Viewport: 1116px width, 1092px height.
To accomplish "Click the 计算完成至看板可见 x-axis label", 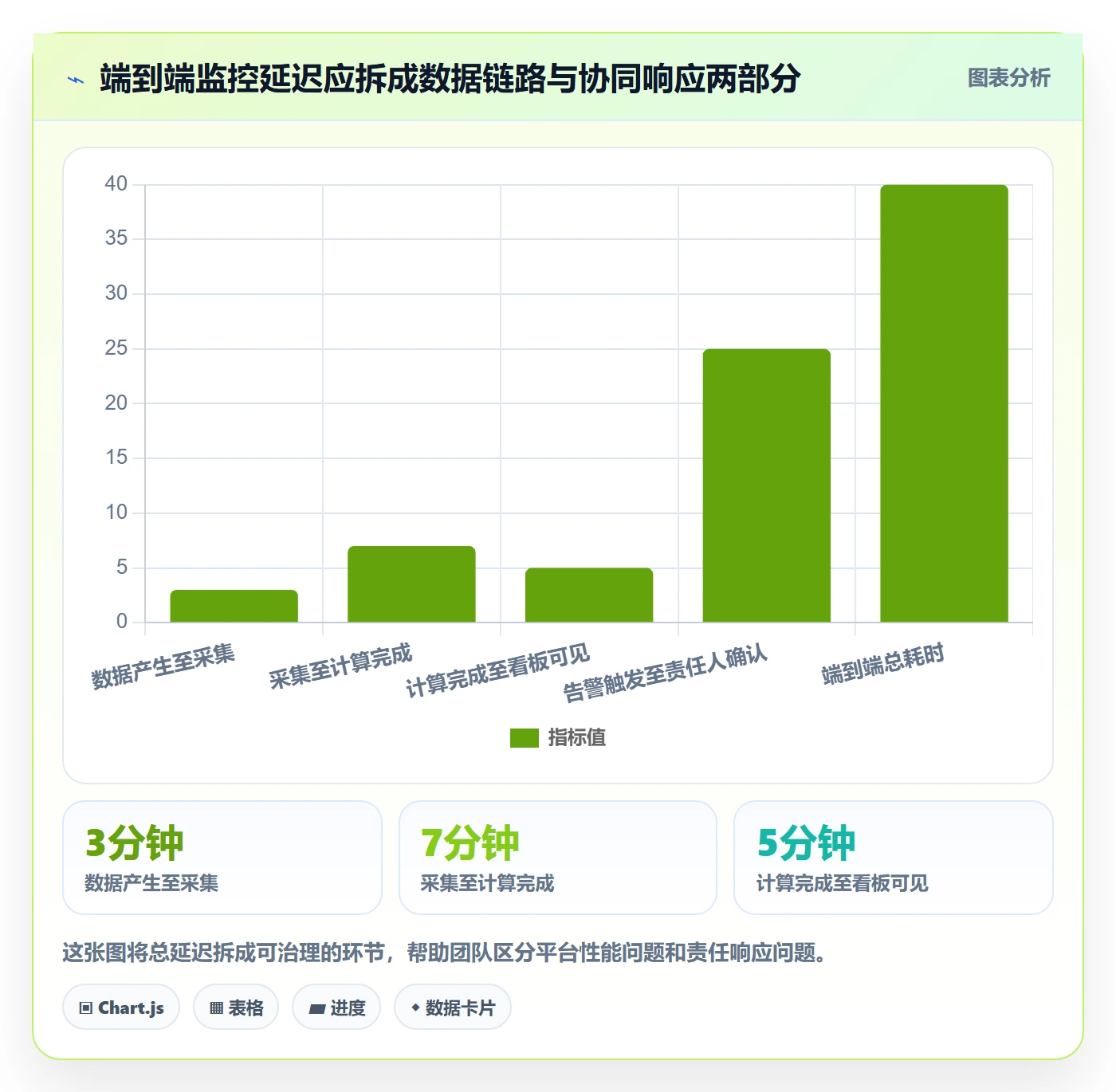I will coord(497,671).
